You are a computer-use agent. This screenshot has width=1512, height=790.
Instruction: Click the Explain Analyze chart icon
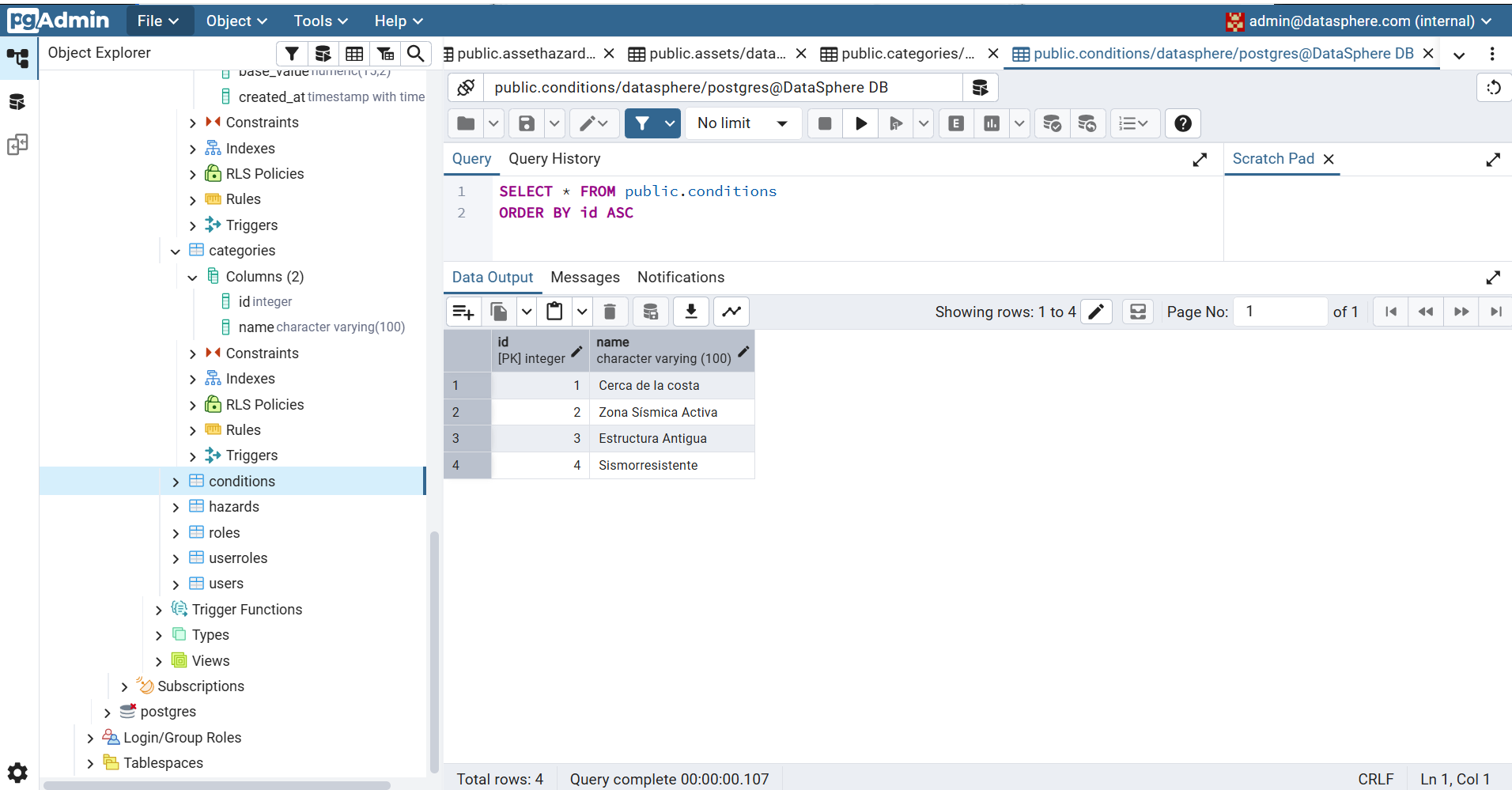tap(992, 123)
